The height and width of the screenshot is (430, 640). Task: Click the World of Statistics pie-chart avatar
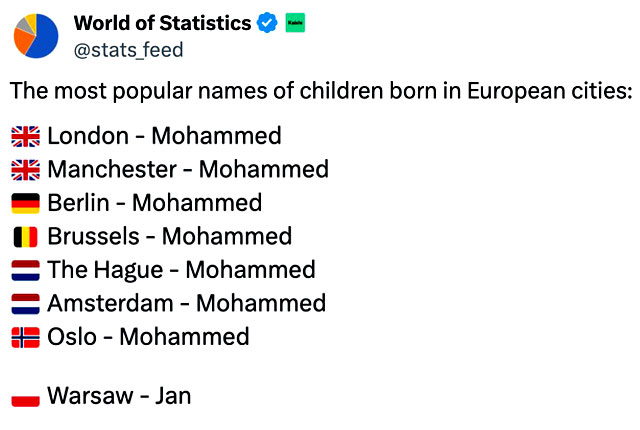(x=36, y=36)
